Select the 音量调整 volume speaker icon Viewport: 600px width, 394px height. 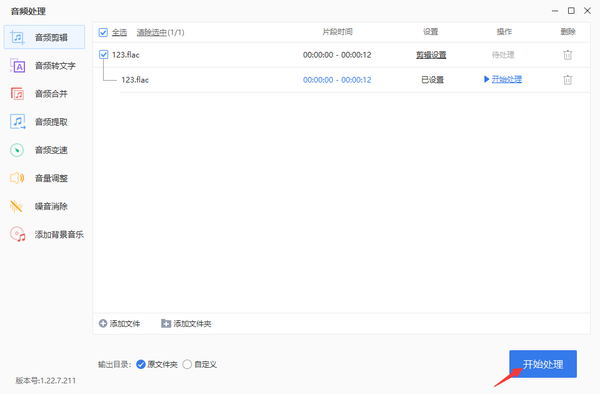click(17, 178)
